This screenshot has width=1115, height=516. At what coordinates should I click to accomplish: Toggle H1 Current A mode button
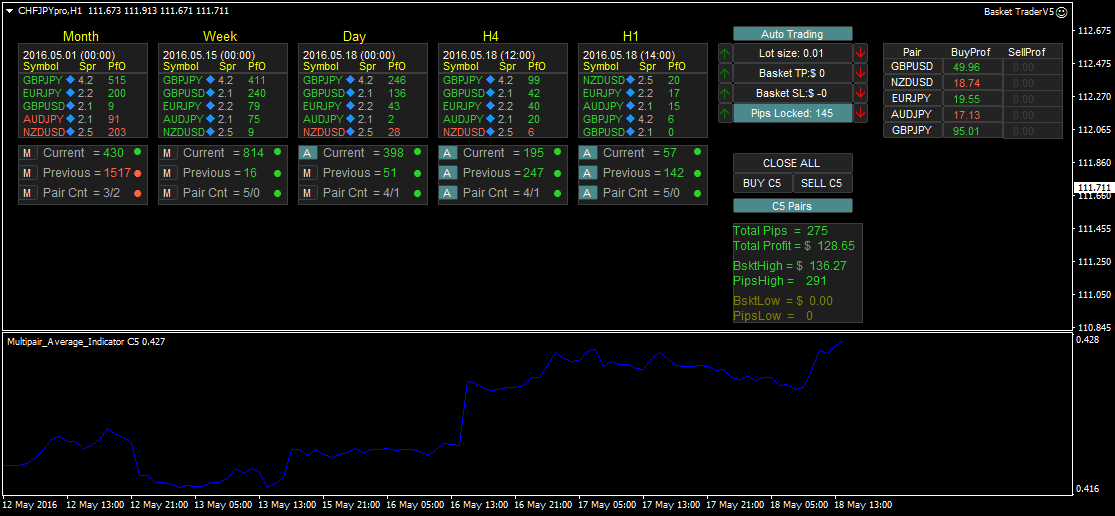[x=587, y=153]
